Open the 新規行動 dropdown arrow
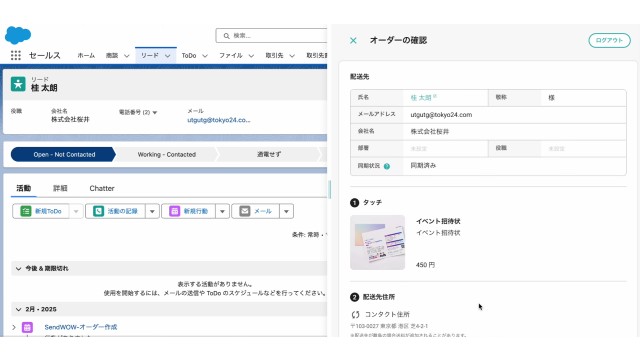 click(x=222, y=211)
